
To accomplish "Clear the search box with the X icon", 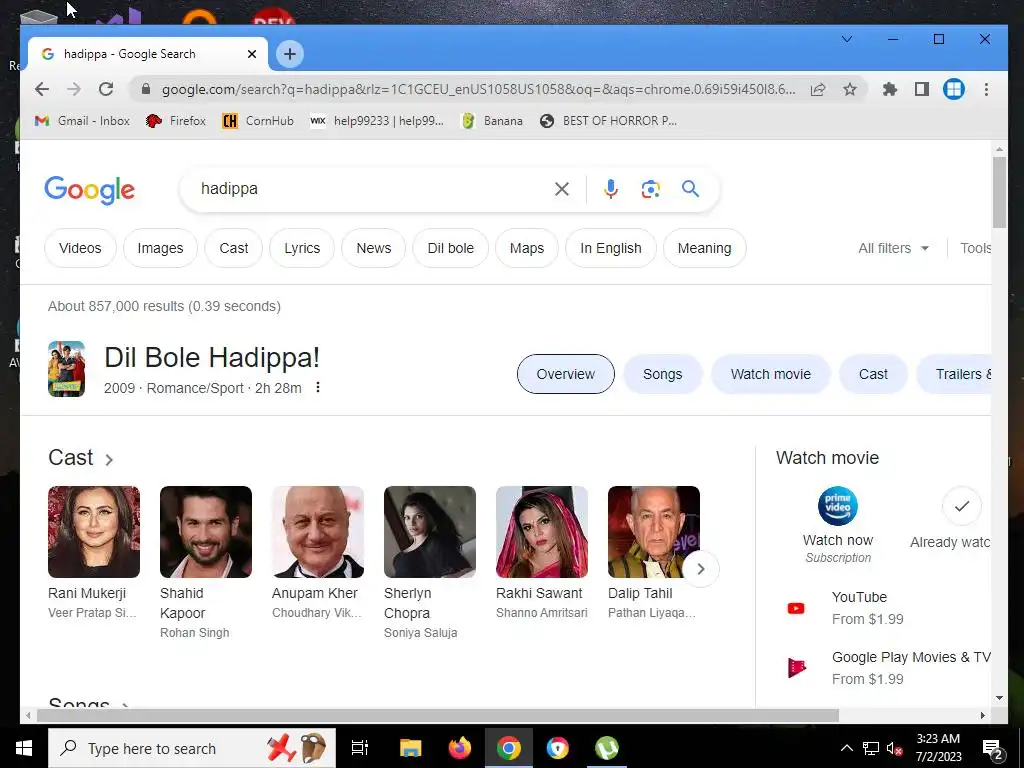I will pos(562,189).
